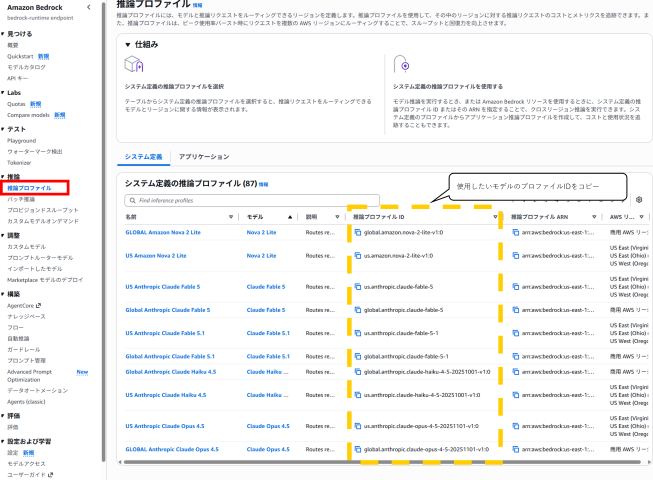
Task: Open US Anthropic Claude Opus 4.5 profile link
Action: (x=165, y=426)
